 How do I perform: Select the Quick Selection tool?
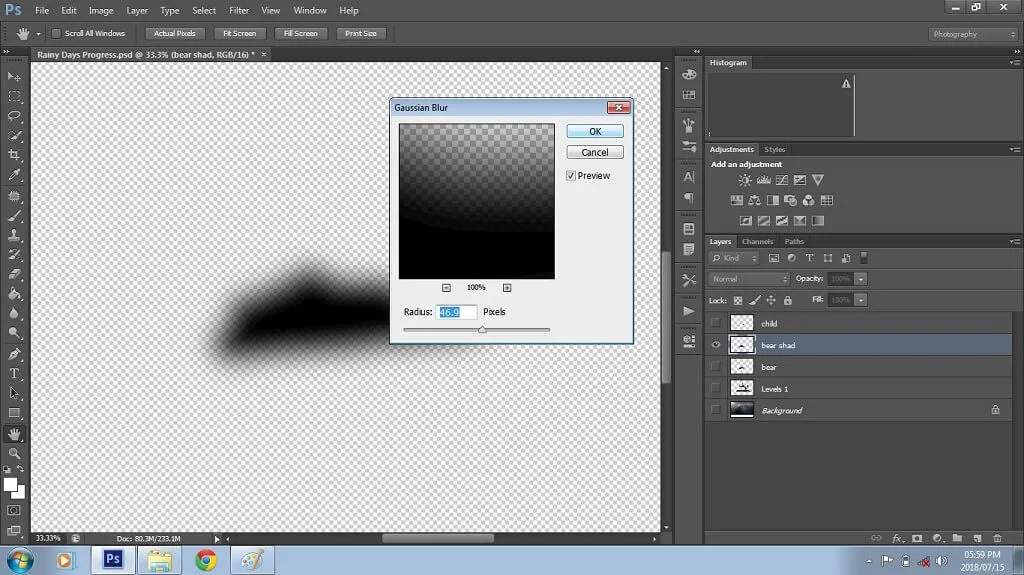pos(14,135)
